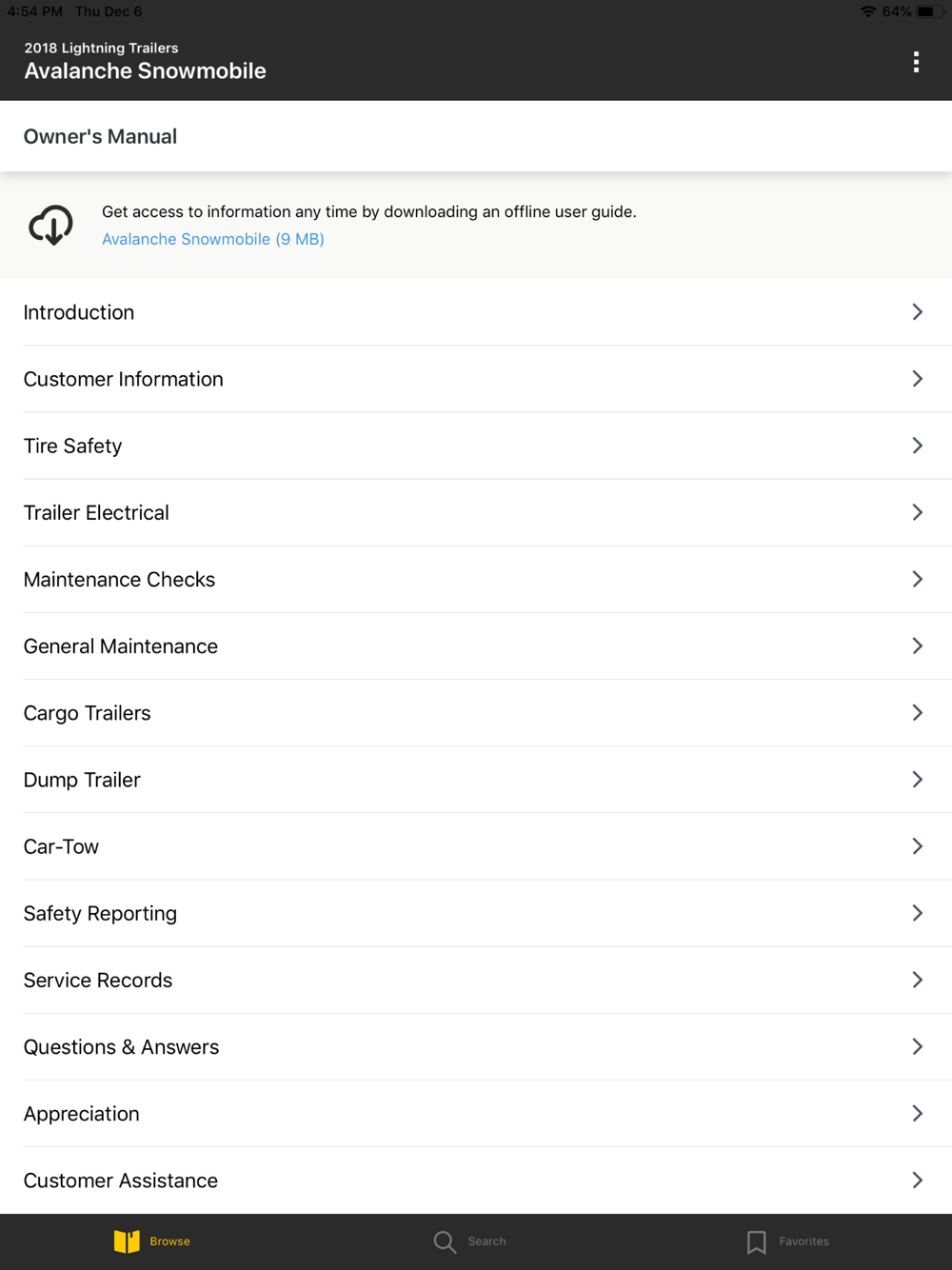Viewport: 952px width, 1270px height.
Task: Tap the Favorites bookmark icon
Action: 757,1241
